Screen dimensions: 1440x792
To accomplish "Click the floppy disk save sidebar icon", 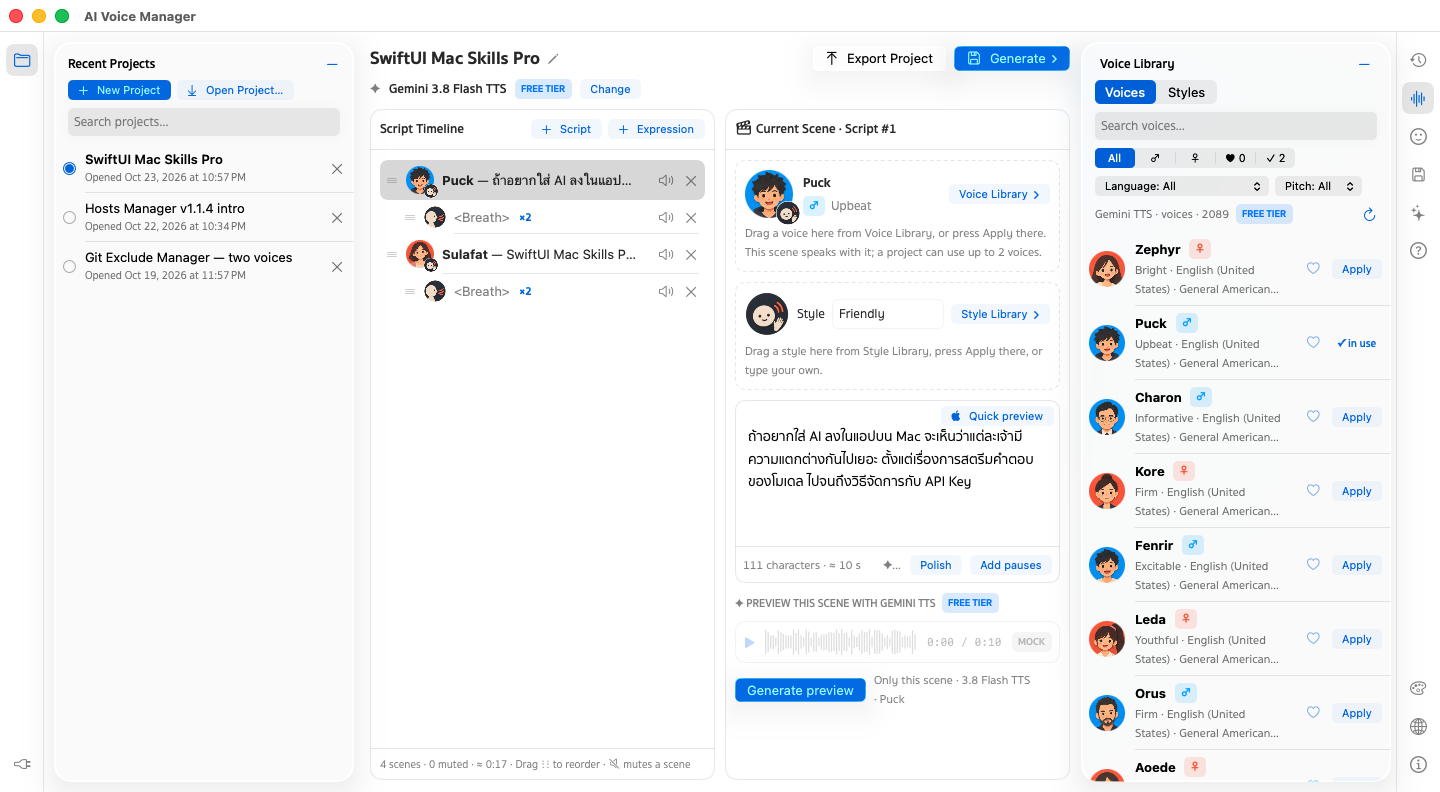I will click(x=1418, y=174).
